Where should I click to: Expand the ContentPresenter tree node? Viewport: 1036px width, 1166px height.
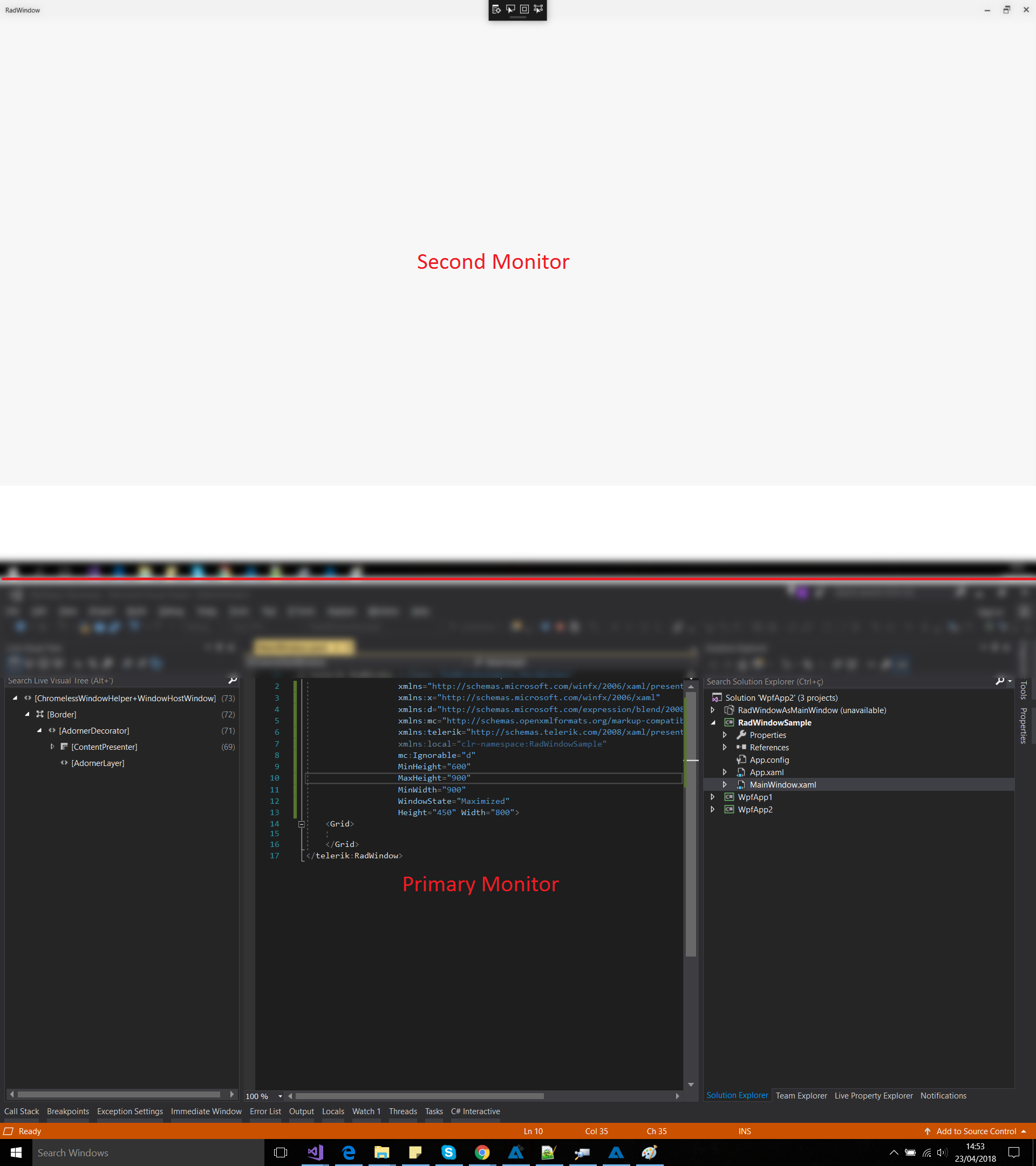point(52,747)
